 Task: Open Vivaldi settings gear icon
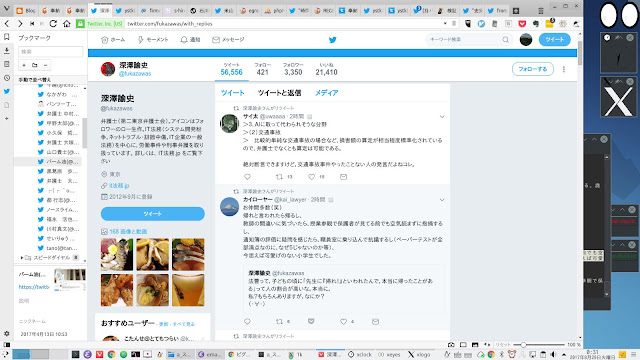point(7,333)
